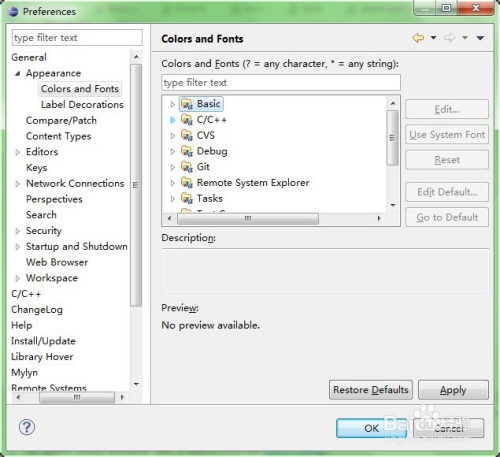
Task: Open the back history dropdown arrow
Action: [x=433, y=38]
